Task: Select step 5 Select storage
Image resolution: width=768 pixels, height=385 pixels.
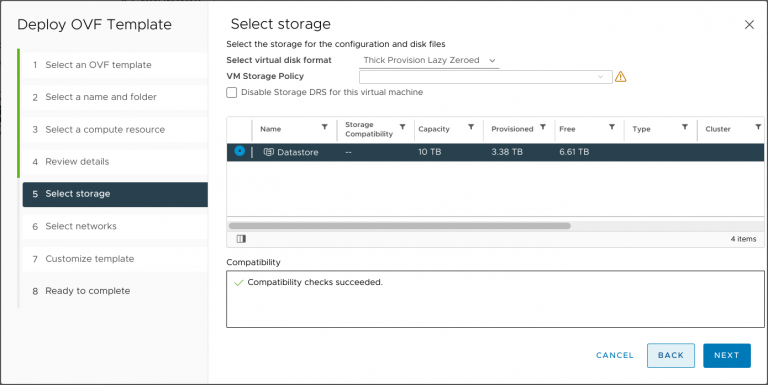Action: (x=115, y=194)
